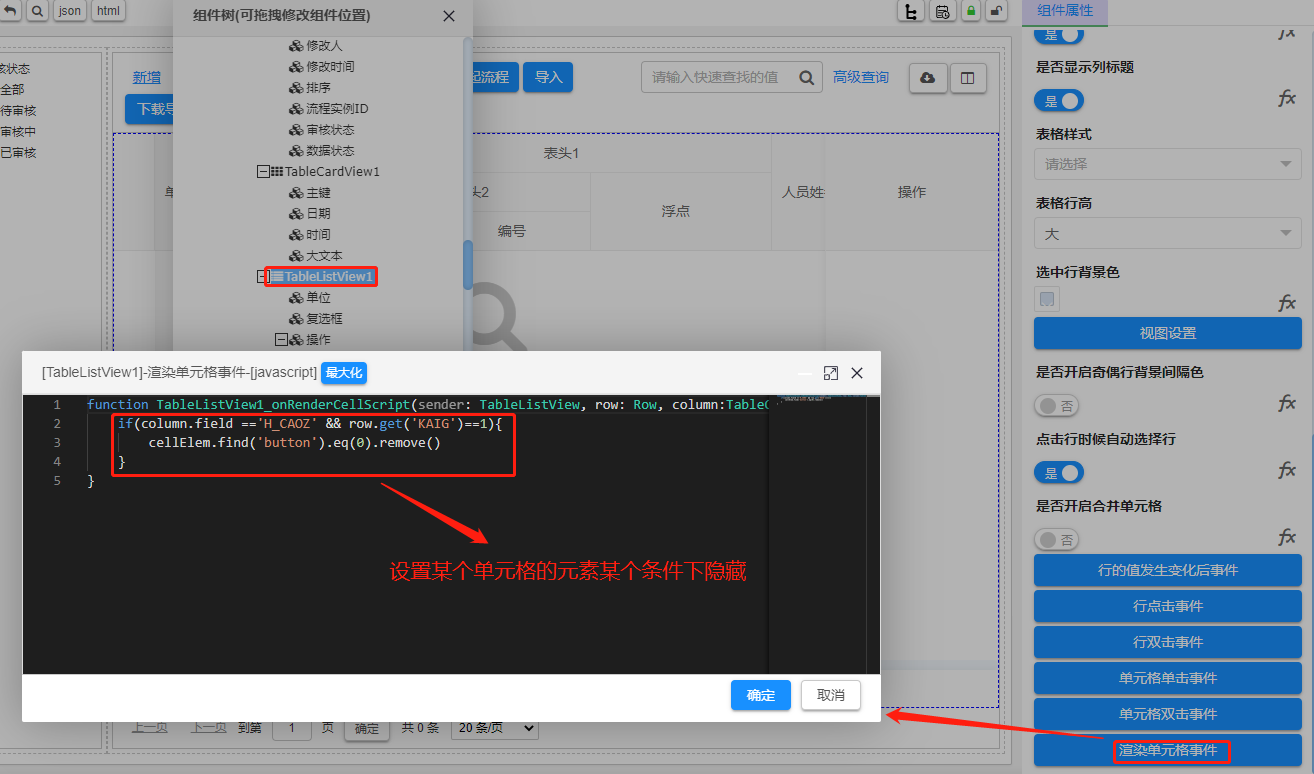Maximize the script editor dialog
This screenshot has width=1314, height=774.
(830, 373)
